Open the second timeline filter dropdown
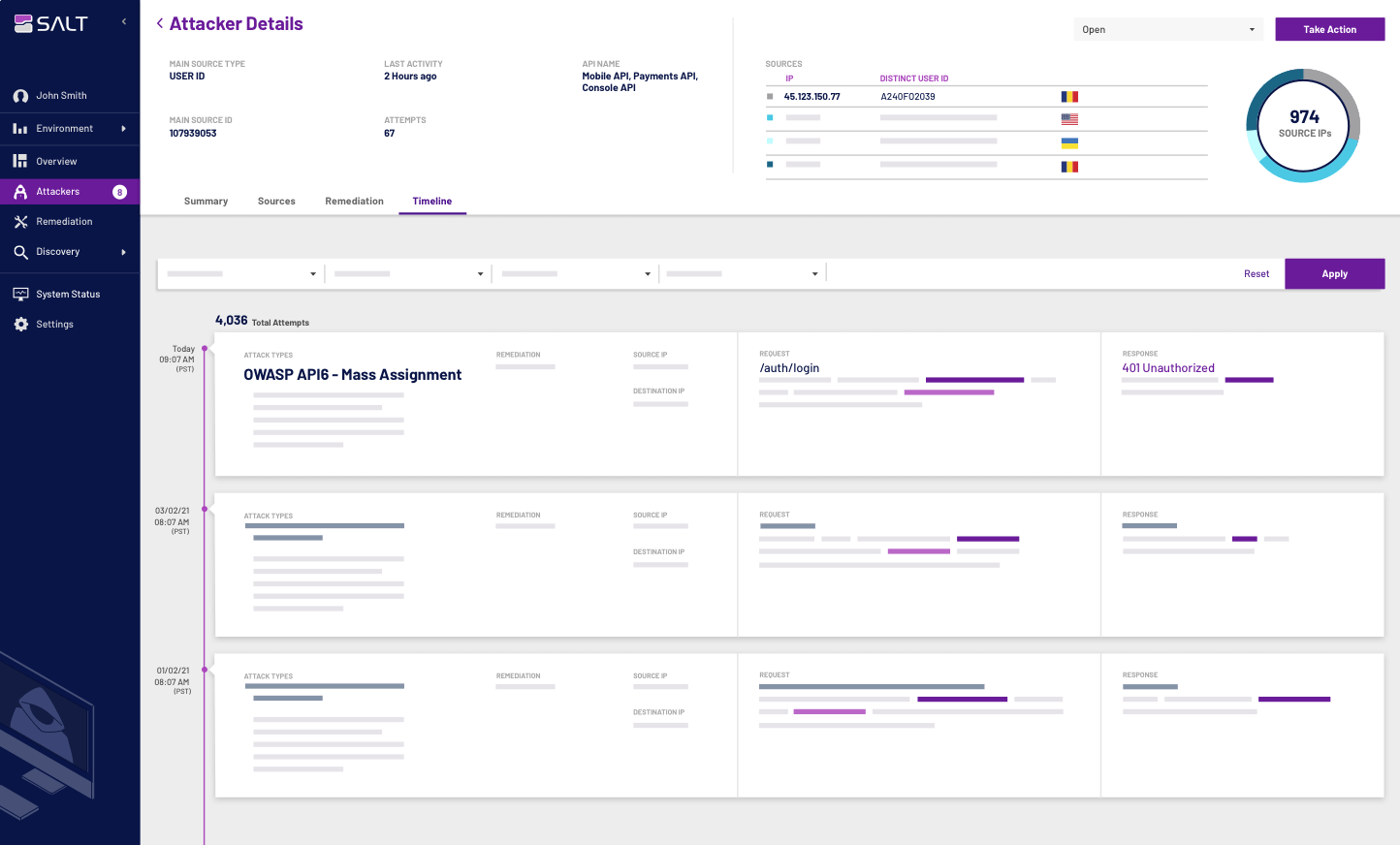1400x845 pixels. pos(408,274)
